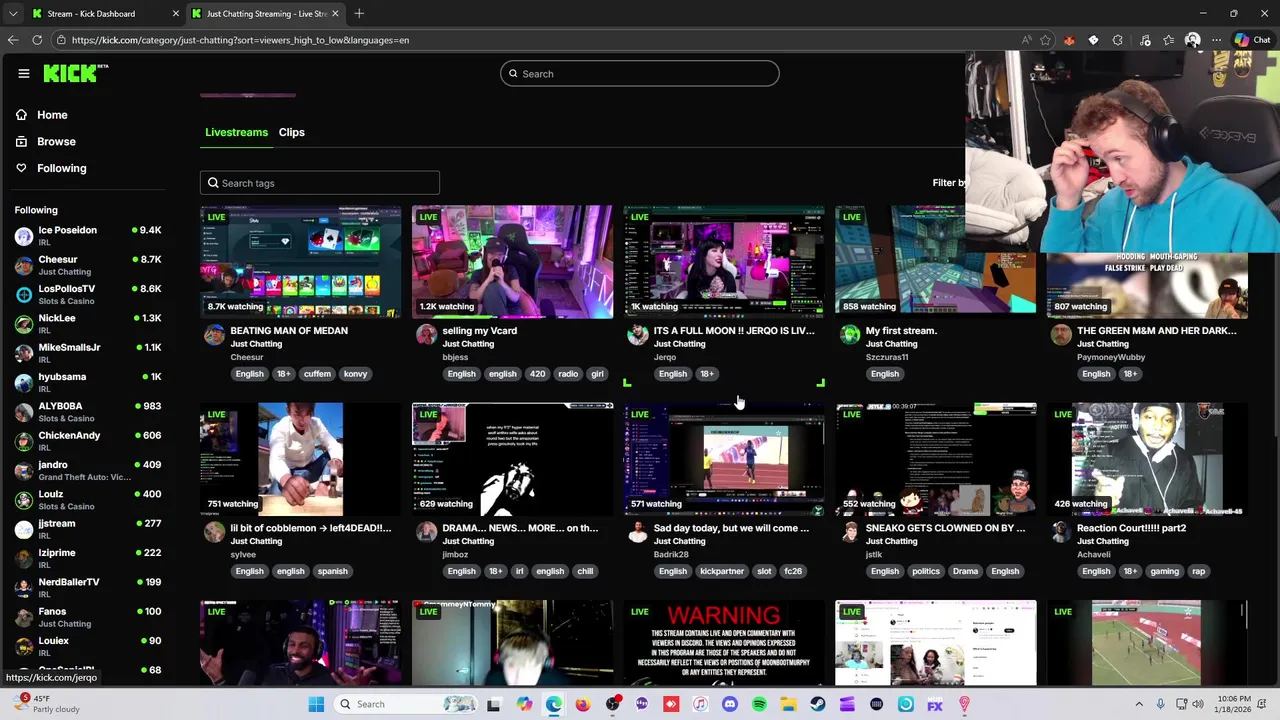Select LosPollosTV in the Following list
Viewport: 1280px width, 720px height.
click(x=88, y=294)
